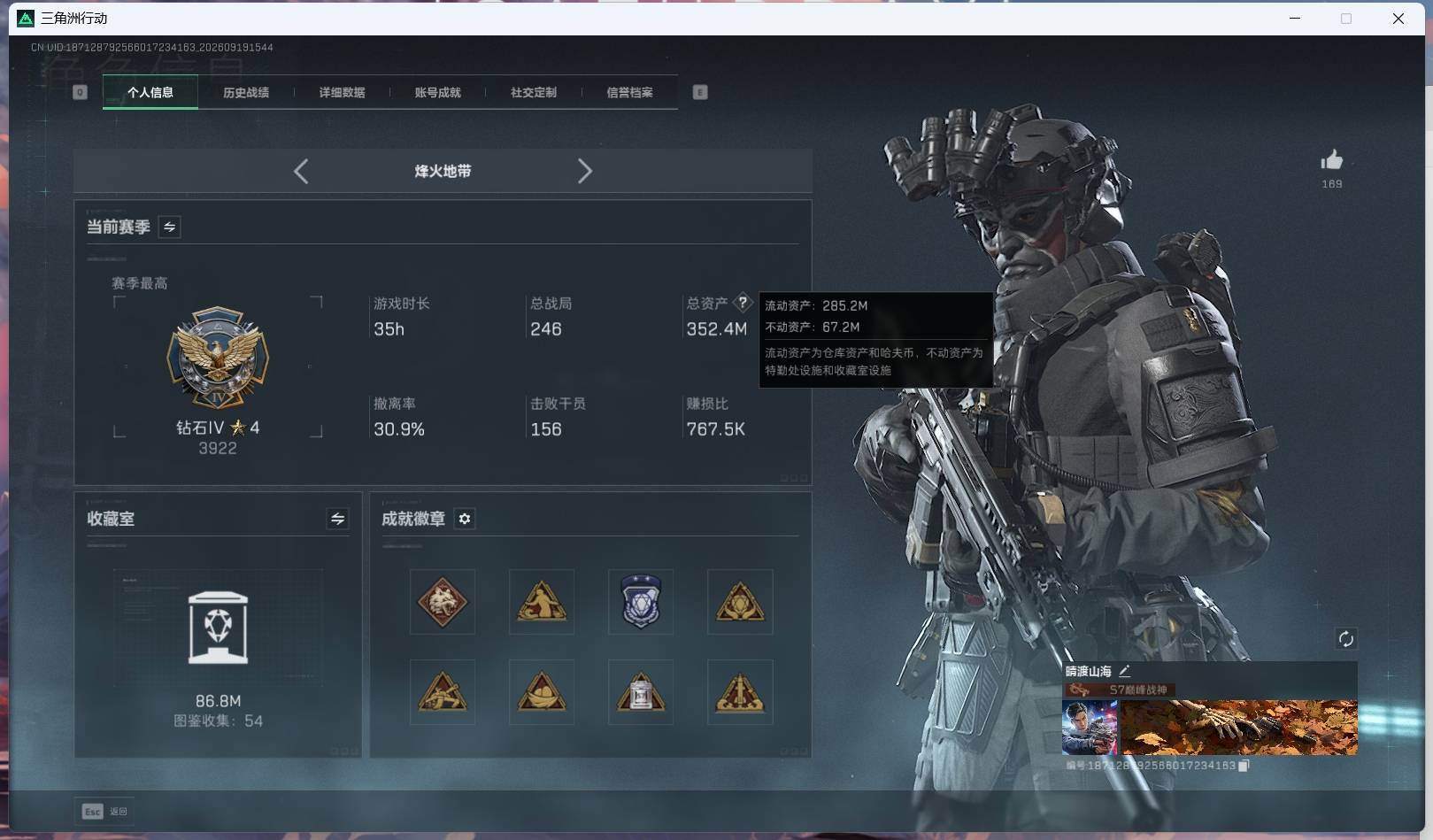Switch to next game mode with right chevron
The image size is (1433, 840).
click(584, 171)
